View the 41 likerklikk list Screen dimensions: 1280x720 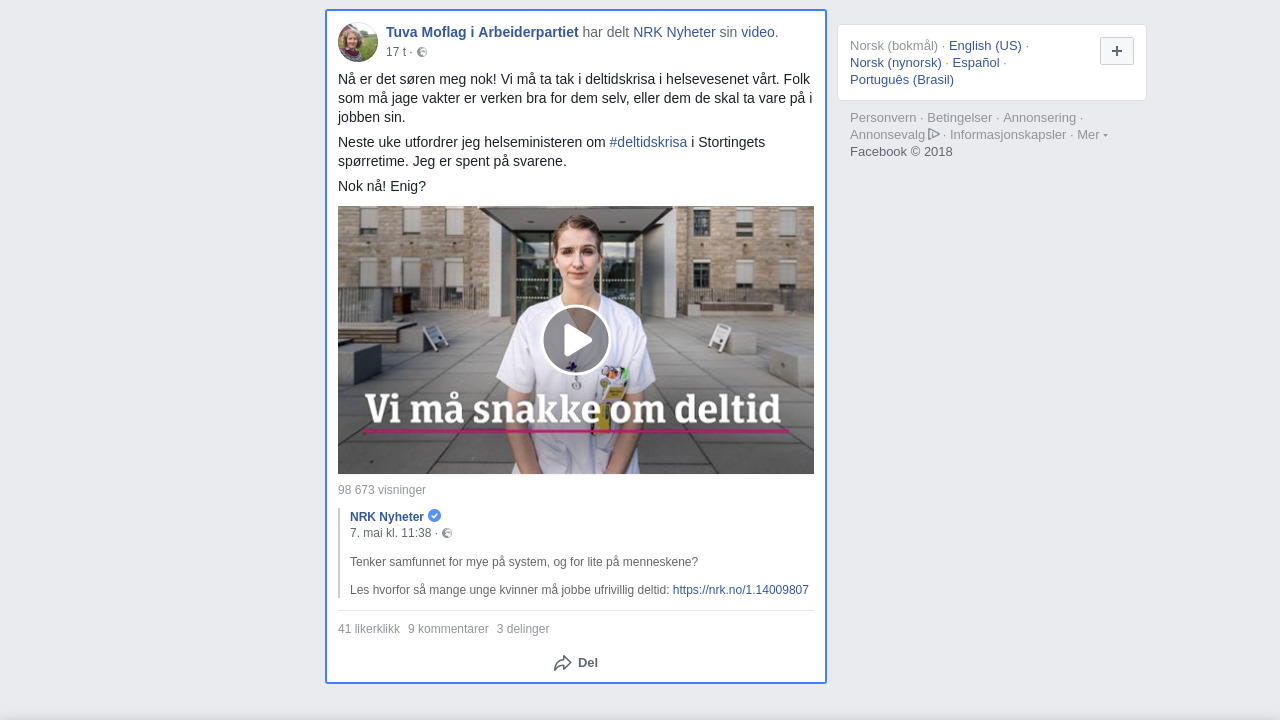[x=369, y=629]
